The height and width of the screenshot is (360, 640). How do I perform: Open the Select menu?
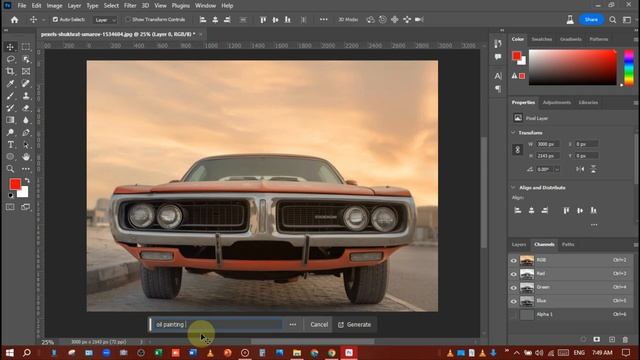tap(111, 6)
